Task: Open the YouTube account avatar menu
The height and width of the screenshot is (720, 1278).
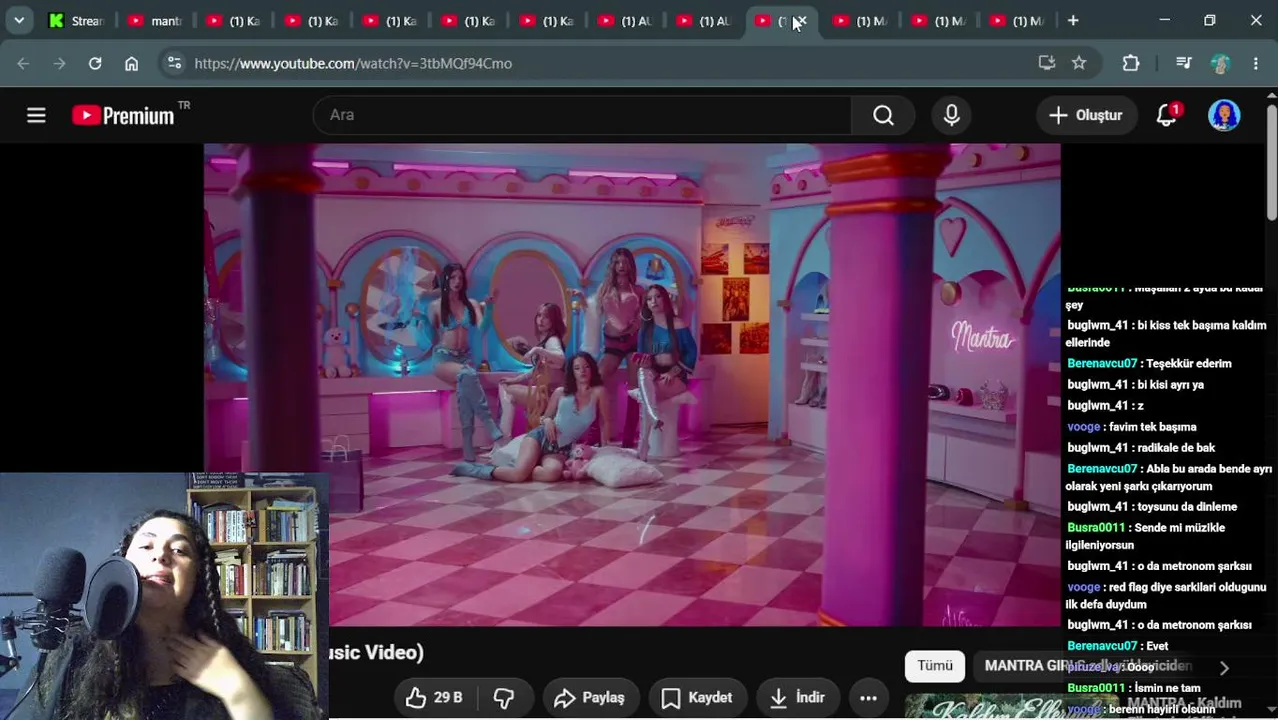Action: 1224,115
